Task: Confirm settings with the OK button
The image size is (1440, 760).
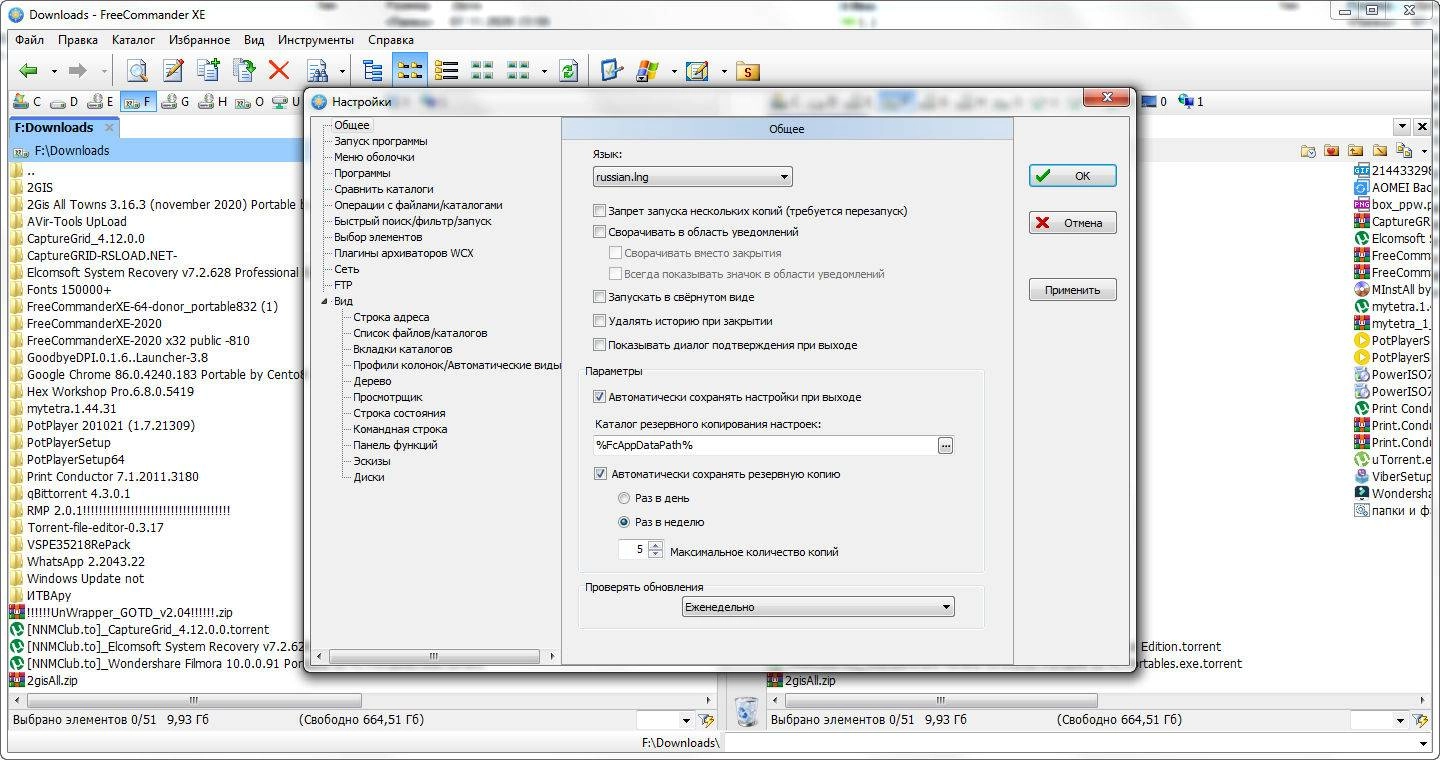Action: pyautogui.click(x=1073, y=175)
